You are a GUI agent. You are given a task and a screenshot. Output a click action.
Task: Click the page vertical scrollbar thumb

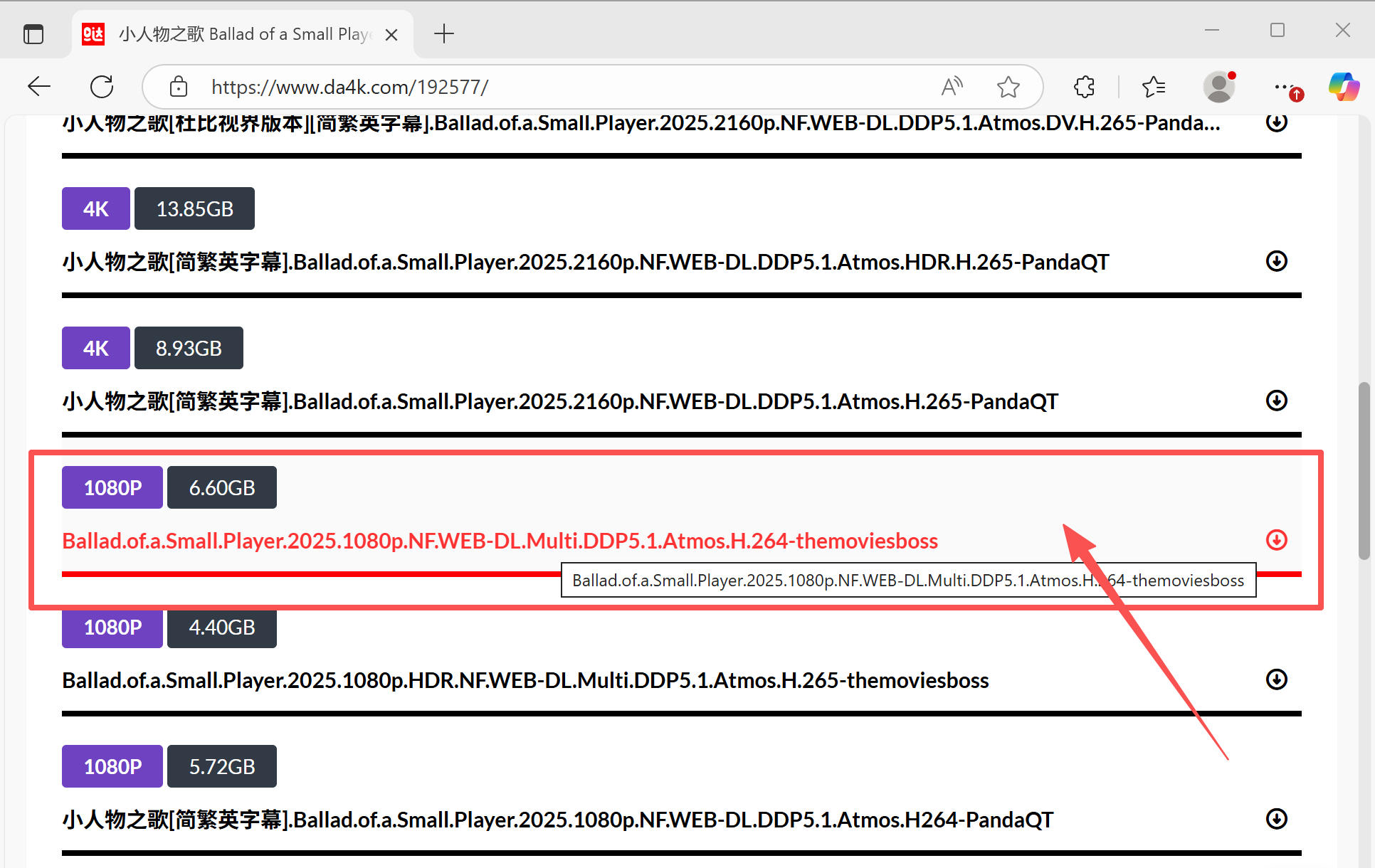(1364, 470)
